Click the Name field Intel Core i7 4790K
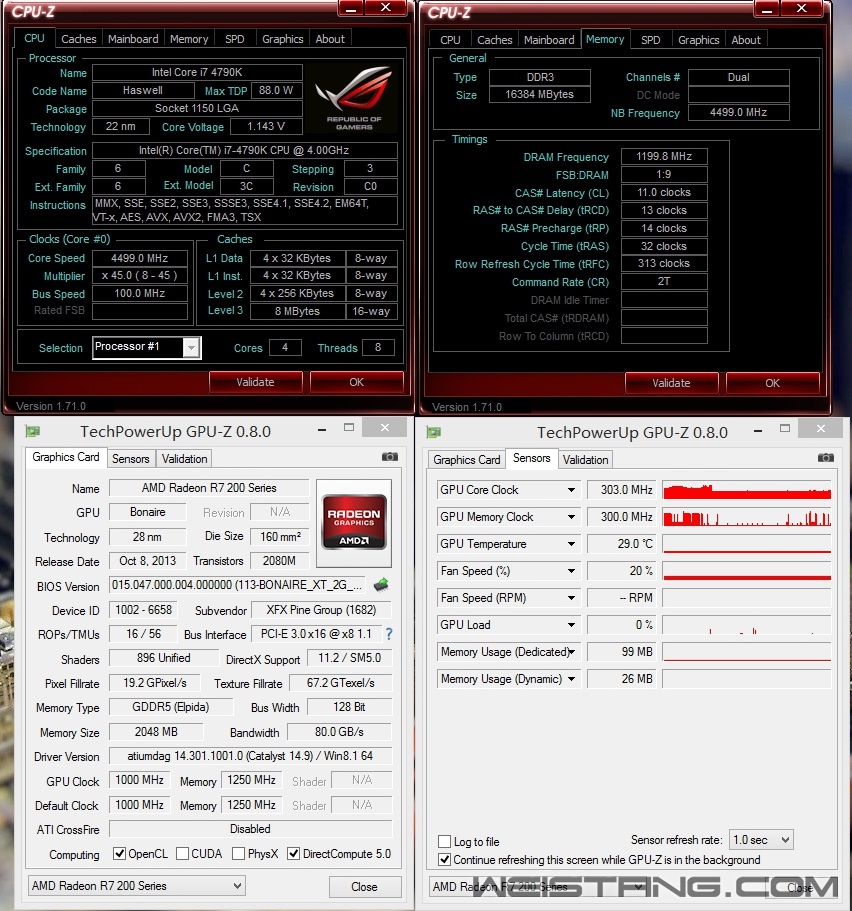Image resolution: width=852 pixels, height=911 pixels. 197,72
